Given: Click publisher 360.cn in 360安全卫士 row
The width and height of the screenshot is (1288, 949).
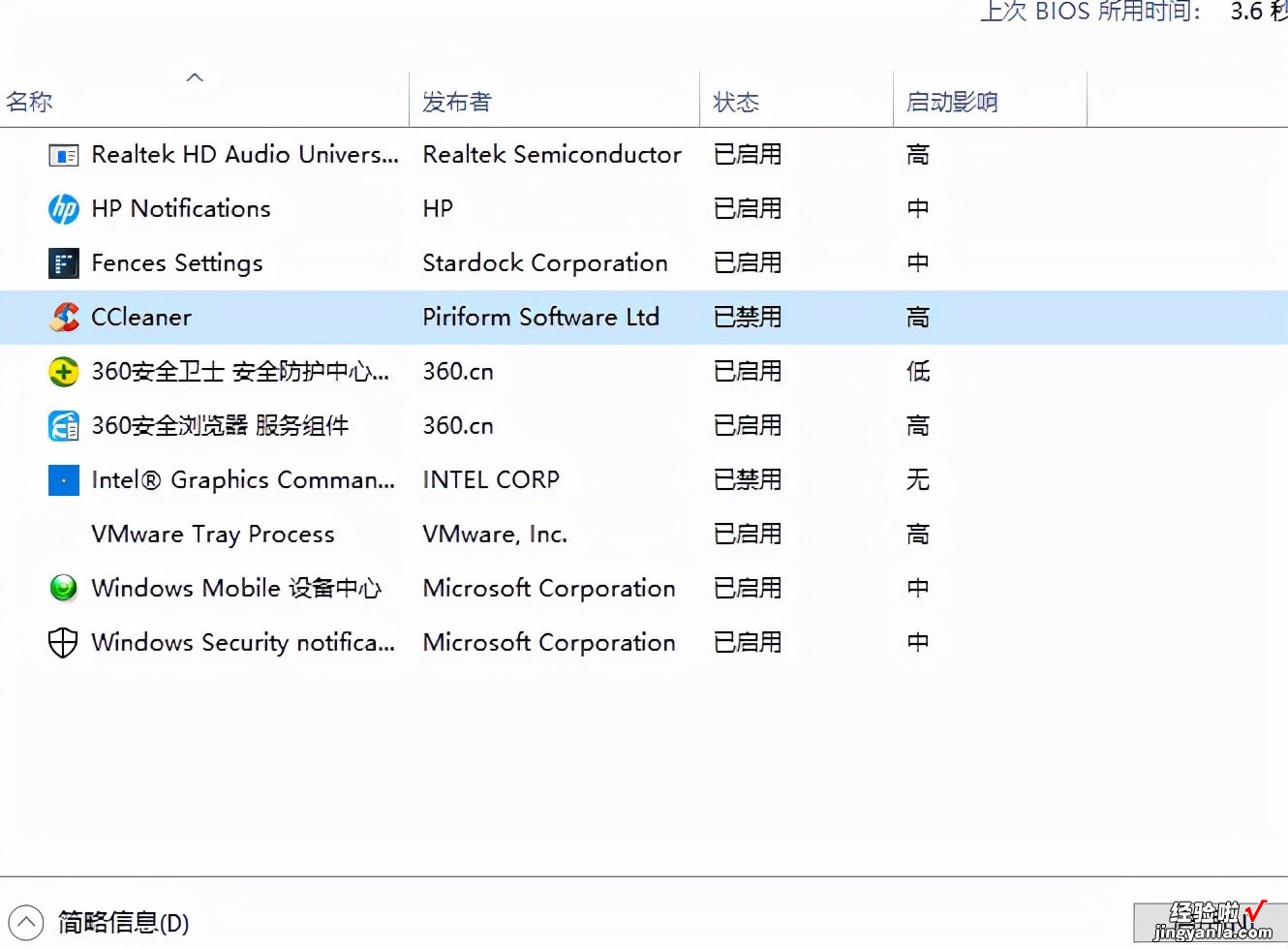Looking at the screenshot, I should (458, 372).
